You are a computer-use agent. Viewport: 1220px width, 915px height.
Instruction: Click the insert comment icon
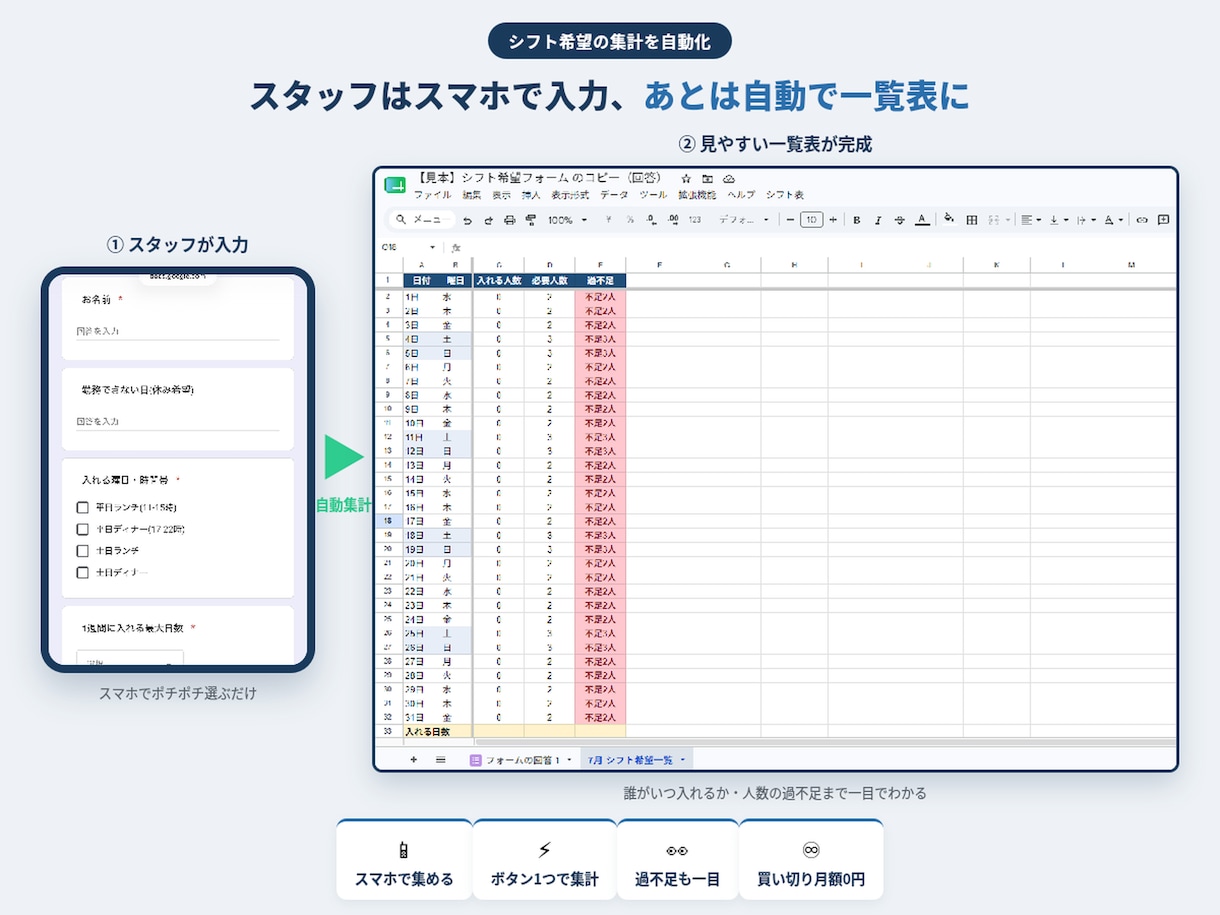(x=1163, y=220)
